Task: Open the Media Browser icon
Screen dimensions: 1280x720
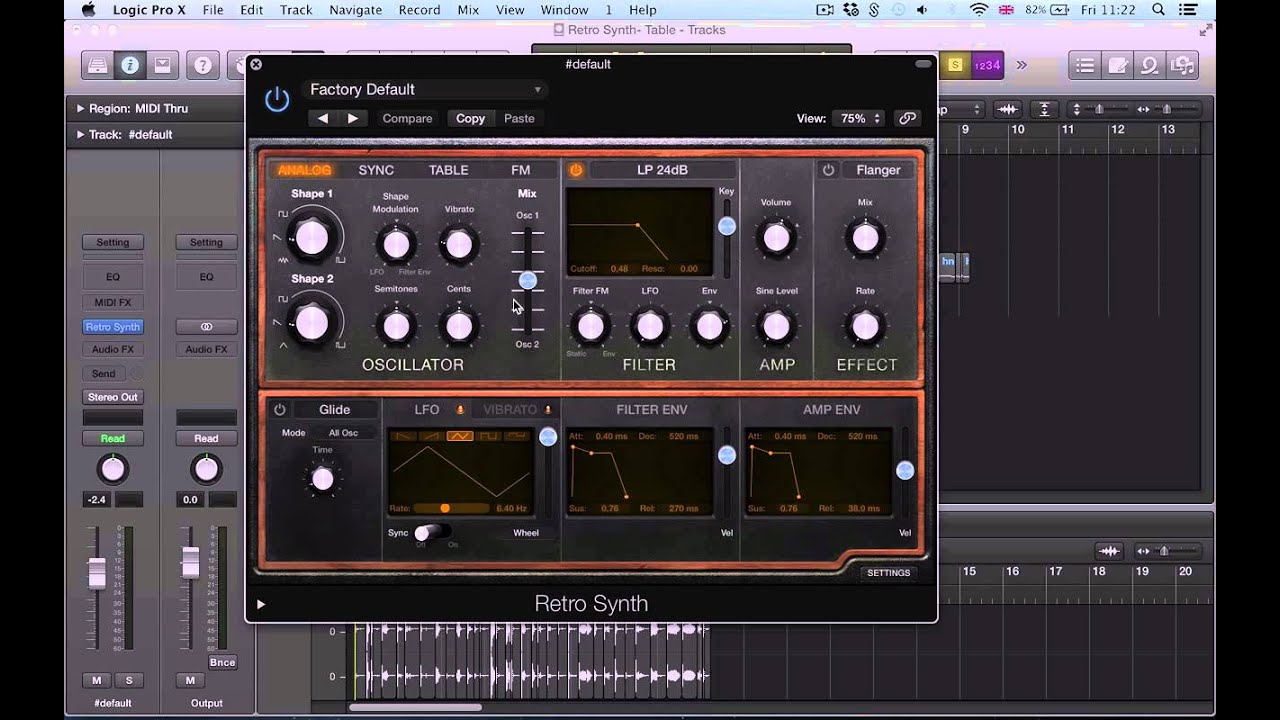Action: (x=1183, y=66)
